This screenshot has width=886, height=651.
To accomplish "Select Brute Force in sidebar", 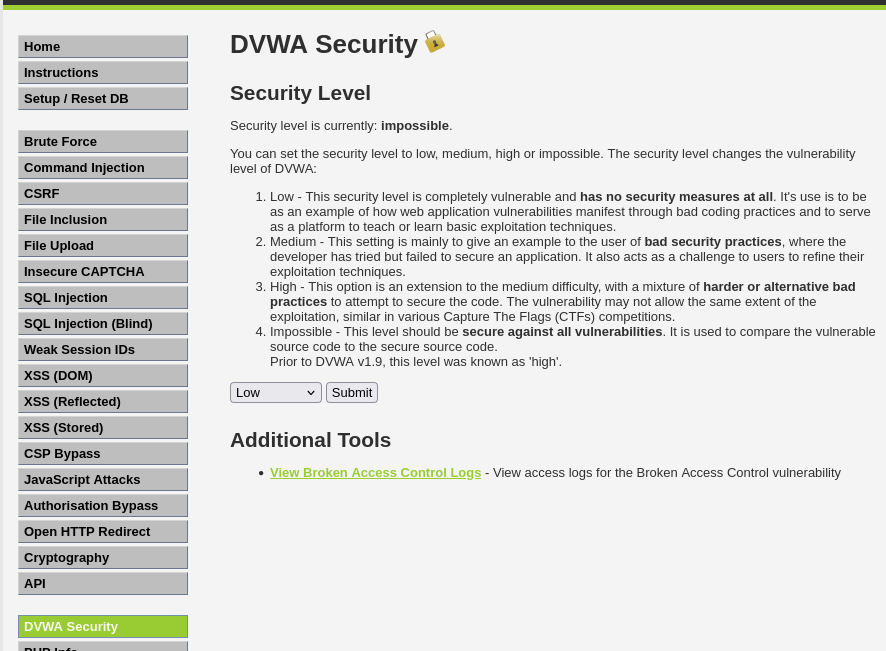I will click(x=103, y=141).
